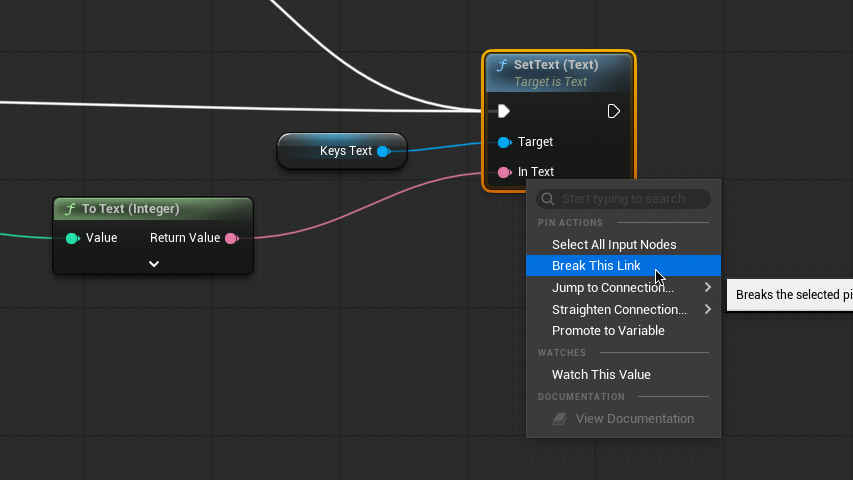The image size is (853, 480).
Task: Click the pink Return Value output pin
Action: pos(231,238)
